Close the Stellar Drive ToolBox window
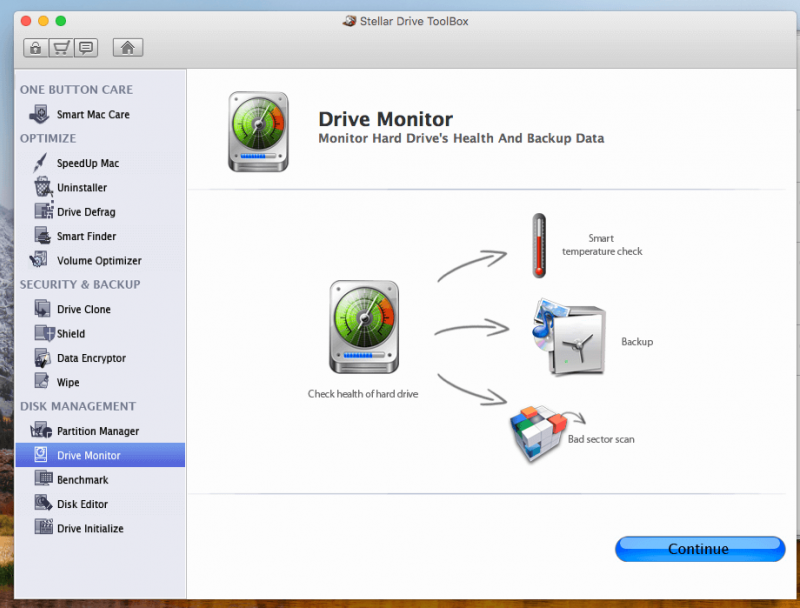 (x=26, y=21)
